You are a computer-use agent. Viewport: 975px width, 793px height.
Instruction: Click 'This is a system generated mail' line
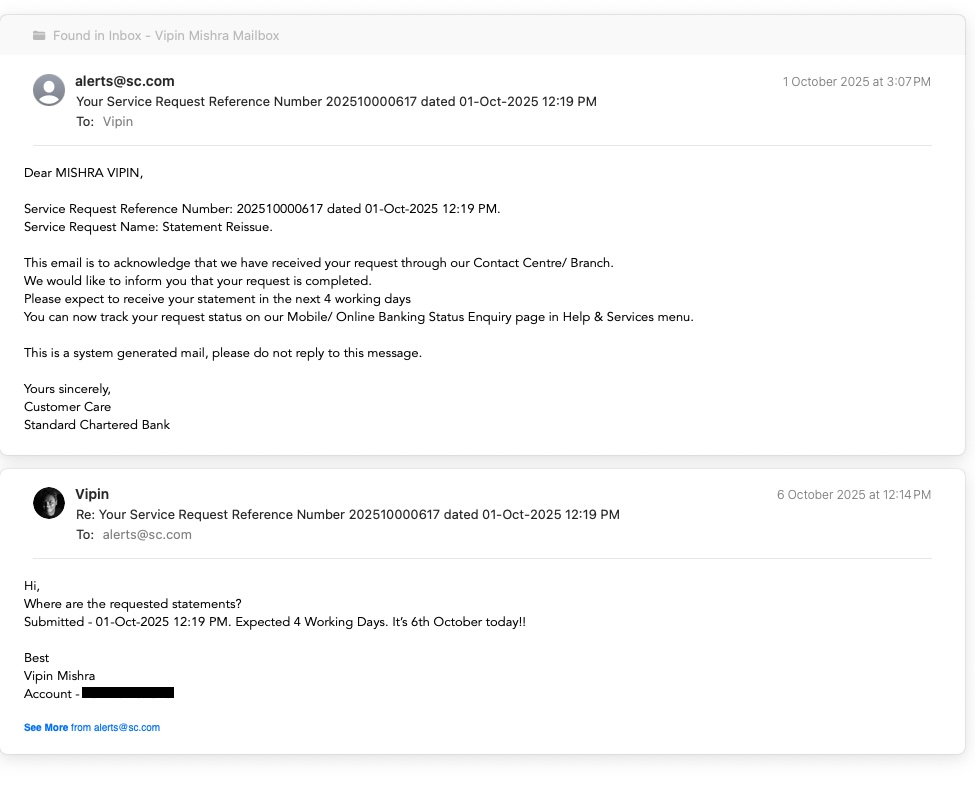tap(223, 353)
